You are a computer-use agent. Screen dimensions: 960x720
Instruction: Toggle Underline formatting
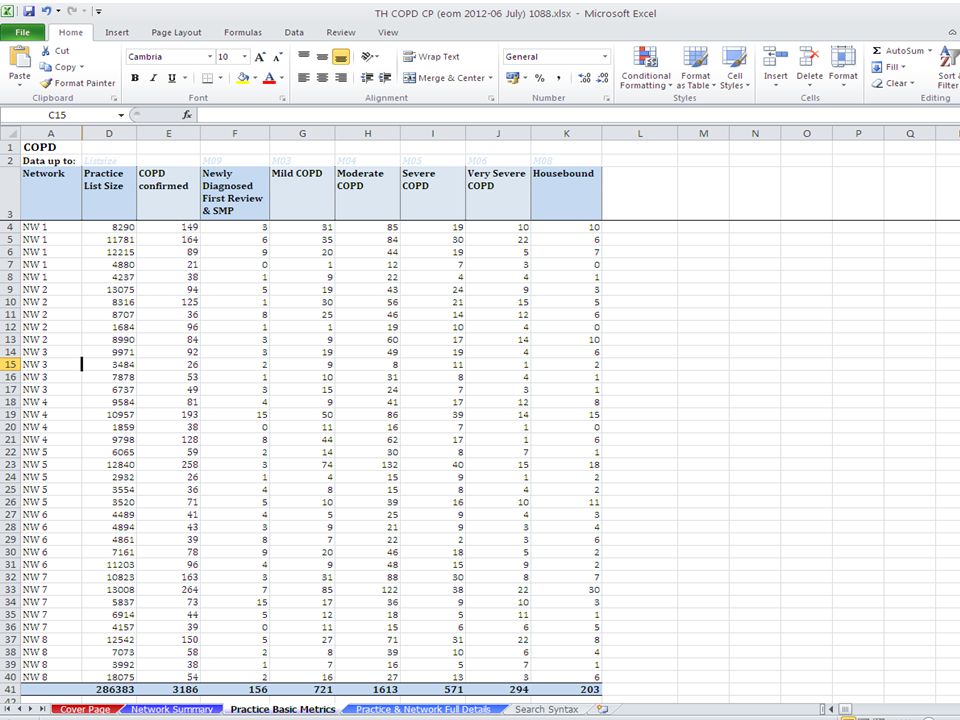point(172,78)
